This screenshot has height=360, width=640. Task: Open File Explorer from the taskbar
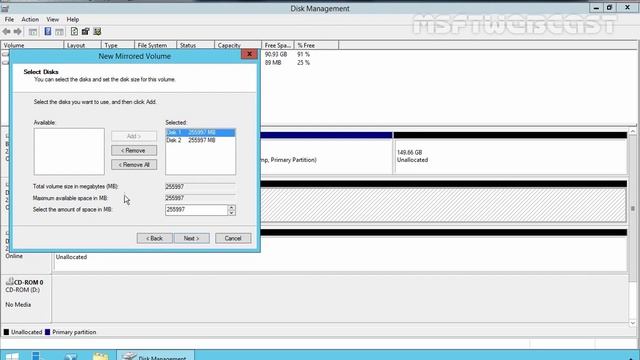point(100,356)
